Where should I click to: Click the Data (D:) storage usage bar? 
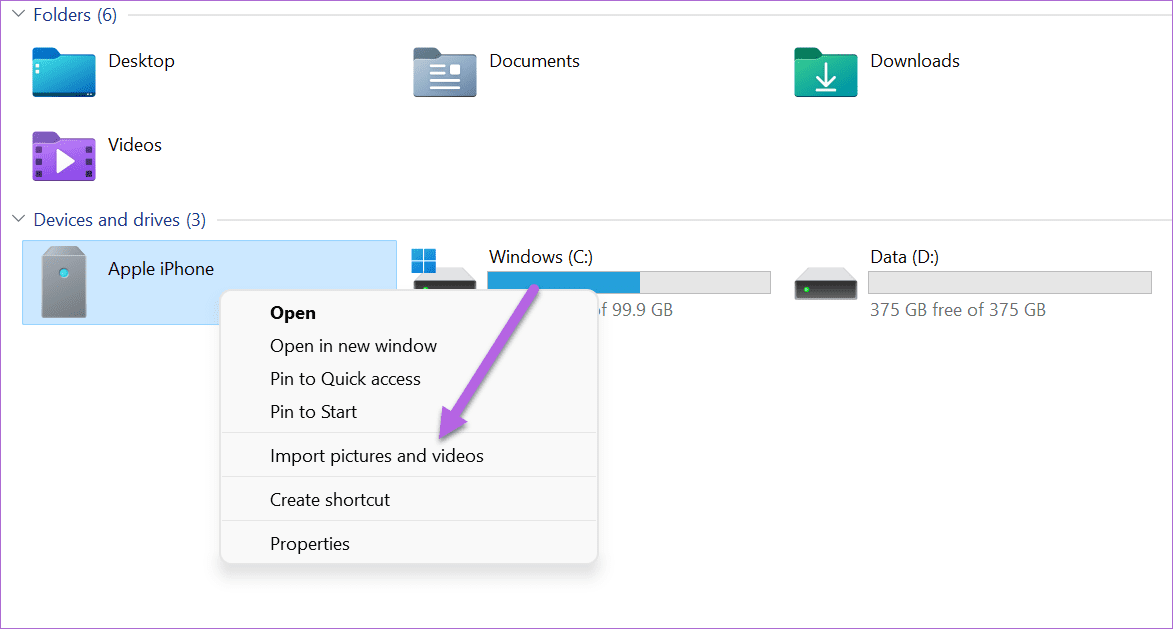point(1009,282)
